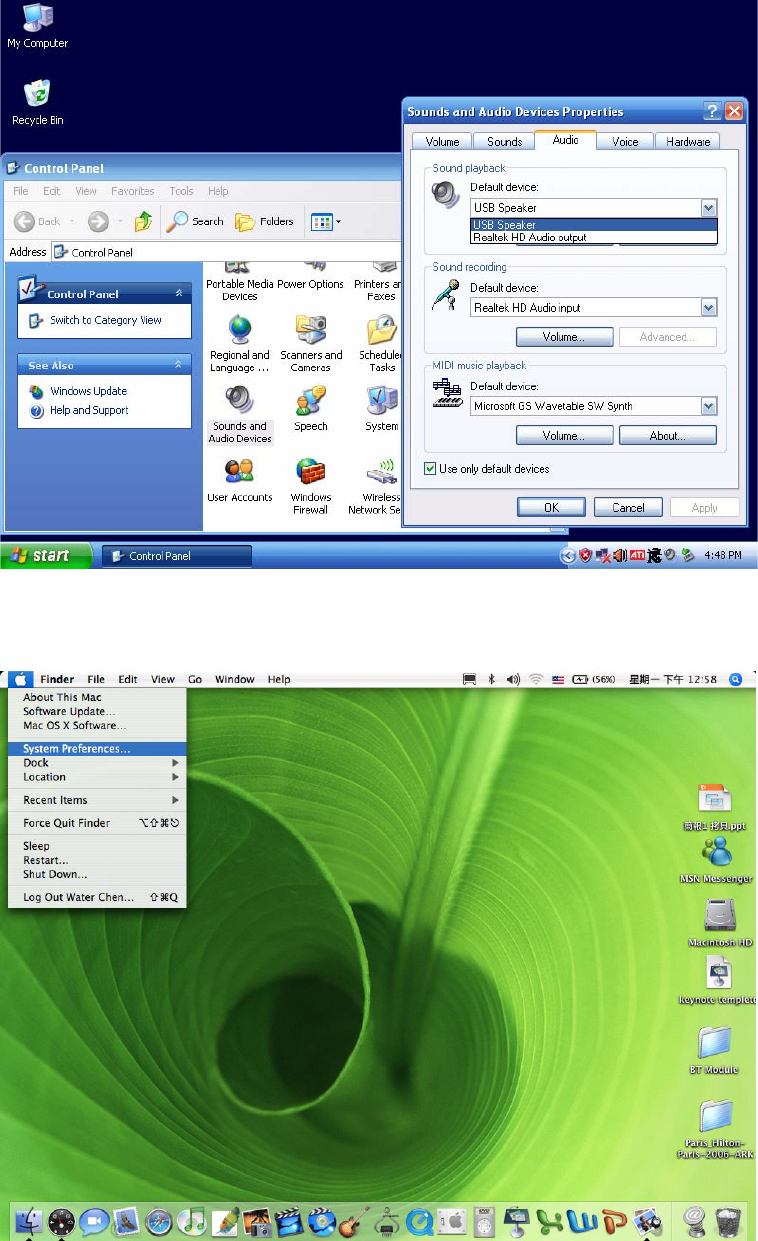Click the Search toolbar button
758x1241 pixels.
(195, 221)
